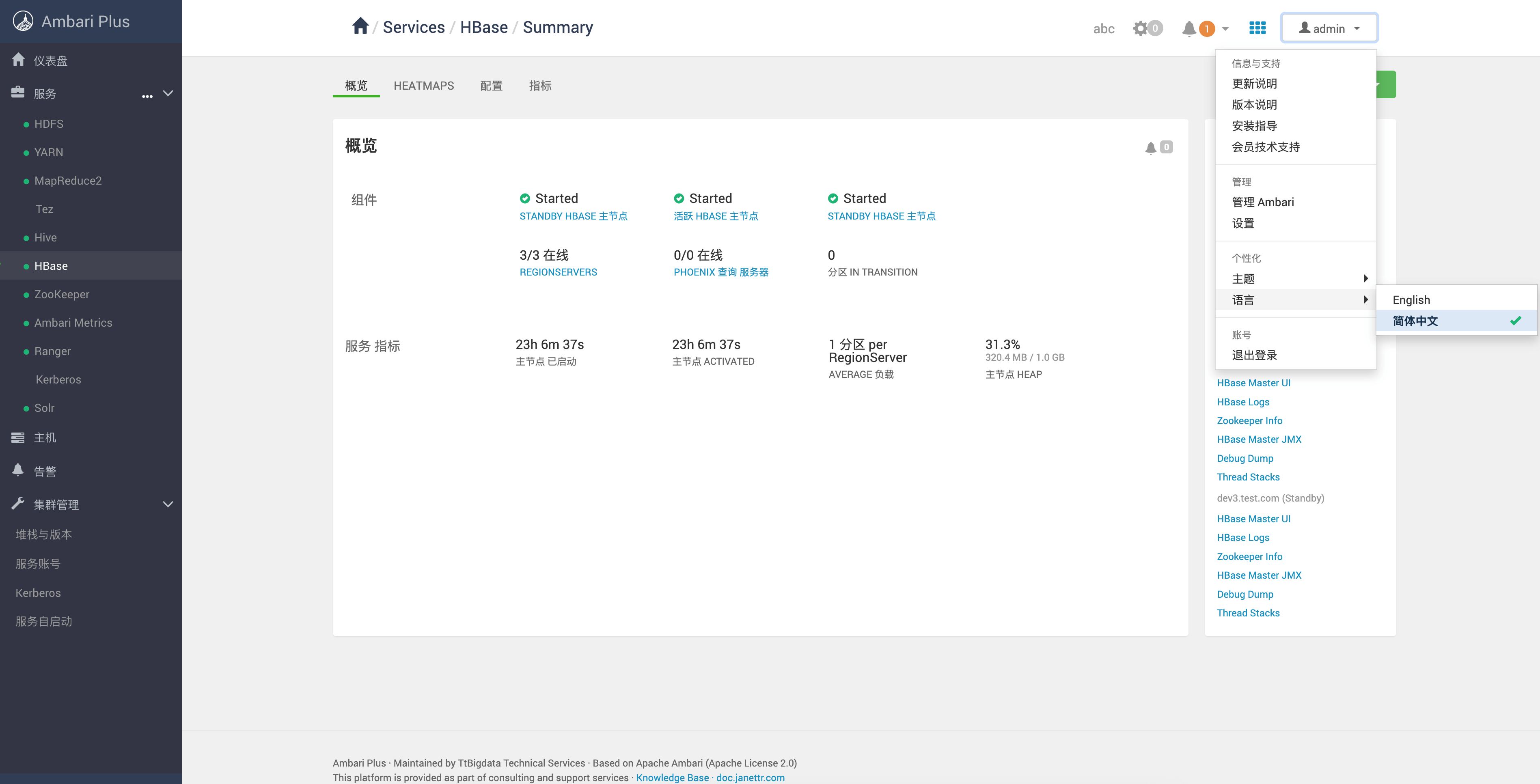The width and height of the screenshot is (1540, 784).
Task: Open the Knowledge Base footer link
Action: (672, 778)
